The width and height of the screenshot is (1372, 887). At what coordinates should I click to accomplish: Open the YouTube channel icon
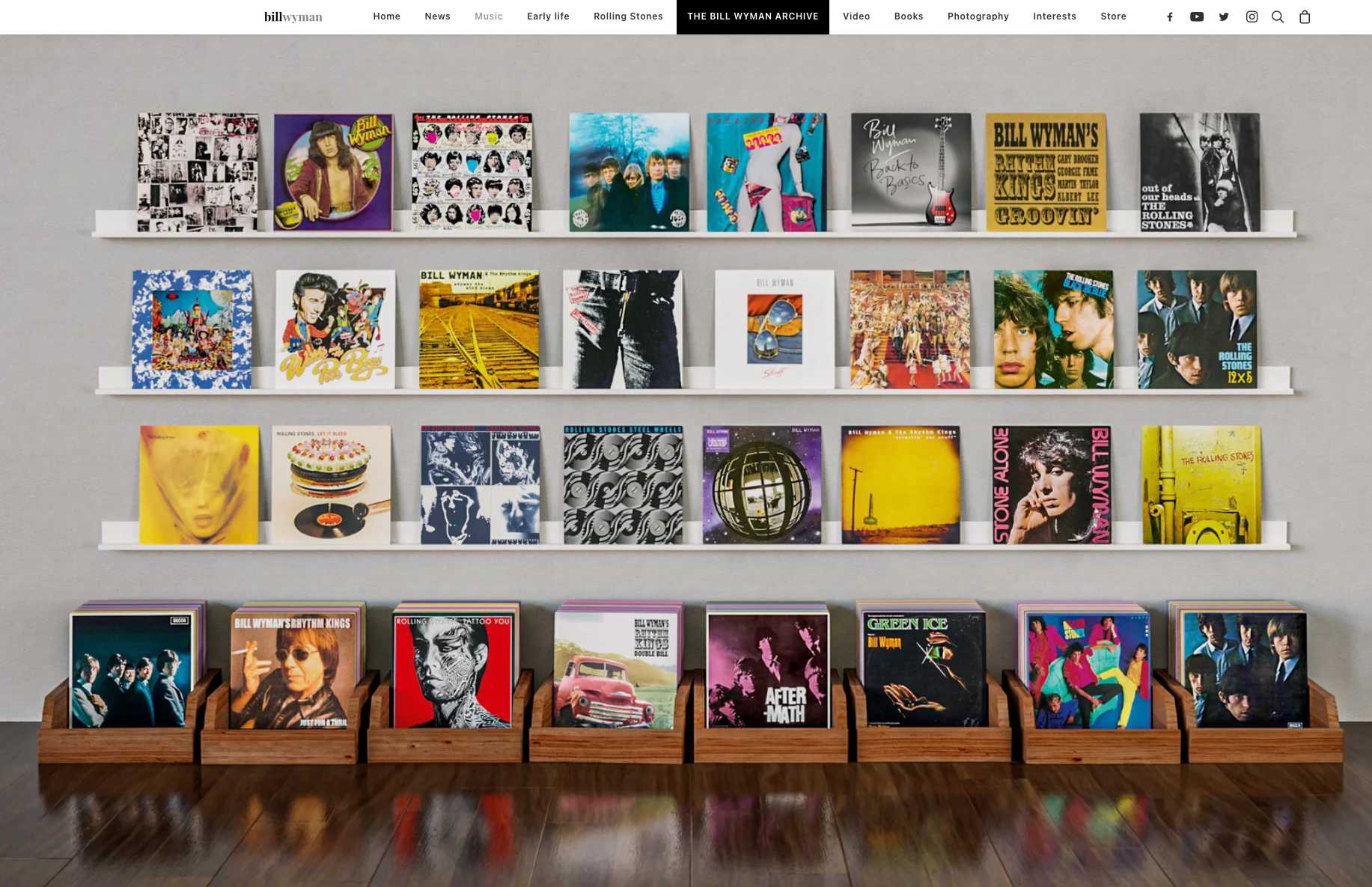(1196, 16)
